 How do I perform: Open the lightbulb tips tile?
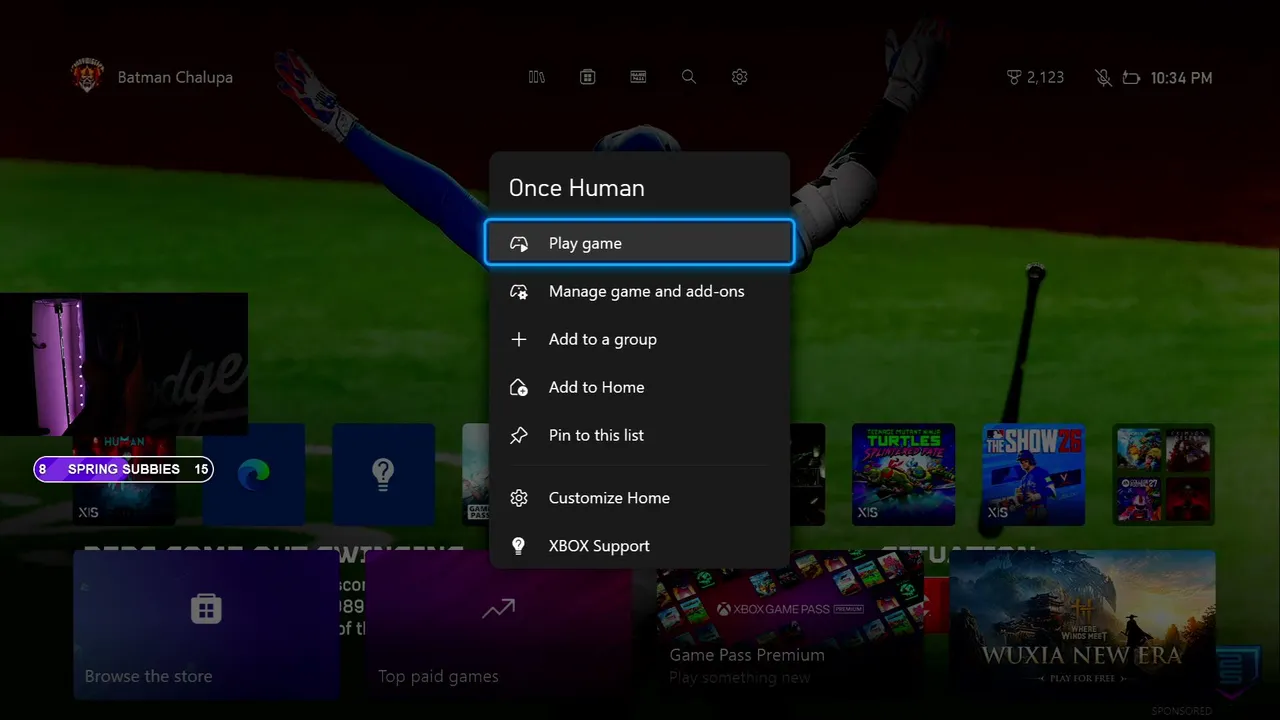pos(384,474)
